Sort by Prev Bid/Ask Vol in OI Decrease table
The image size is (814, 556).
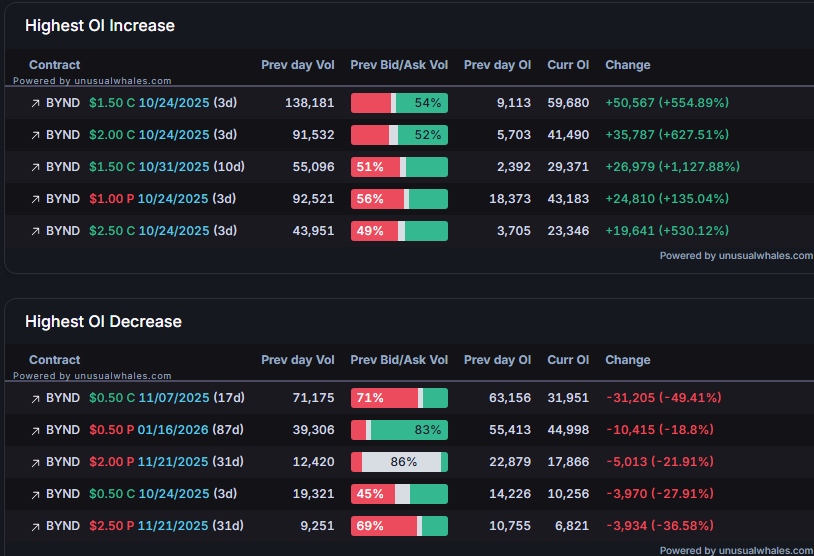[x=399, y=360]
